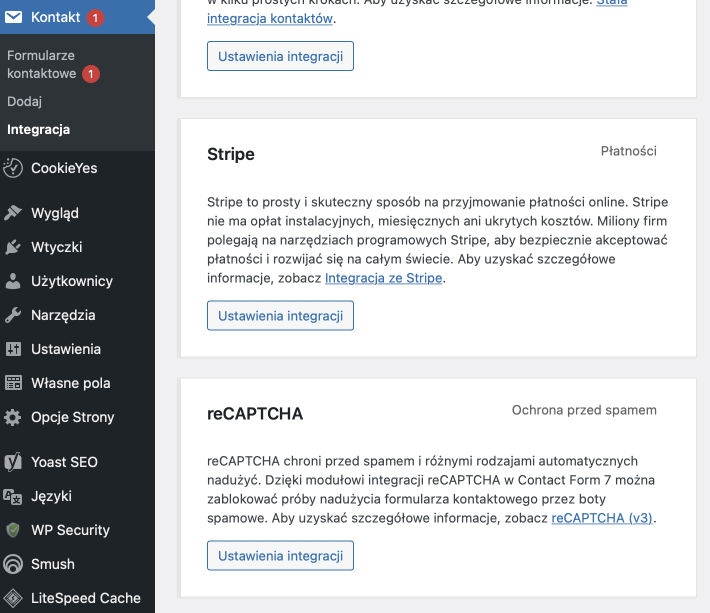The image size is (710, 613).
Task: Open the integracja kontaktów link
Action: [270, 19]
